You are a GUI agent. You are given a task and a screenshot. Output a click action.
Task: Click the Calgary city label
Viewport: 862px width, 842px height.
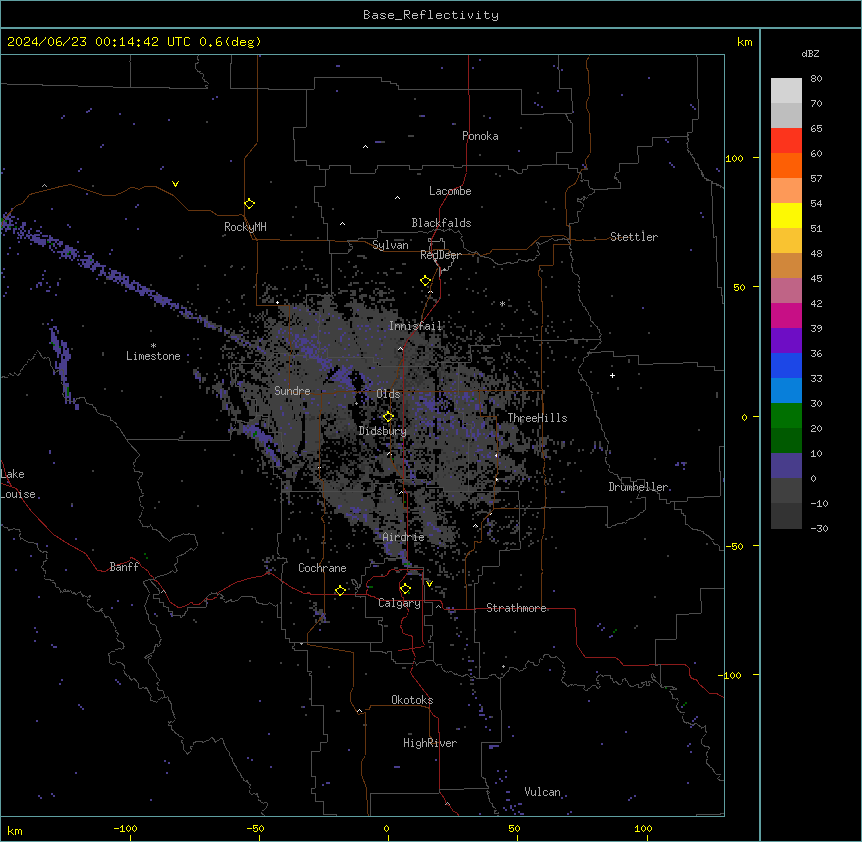(399, 603)
